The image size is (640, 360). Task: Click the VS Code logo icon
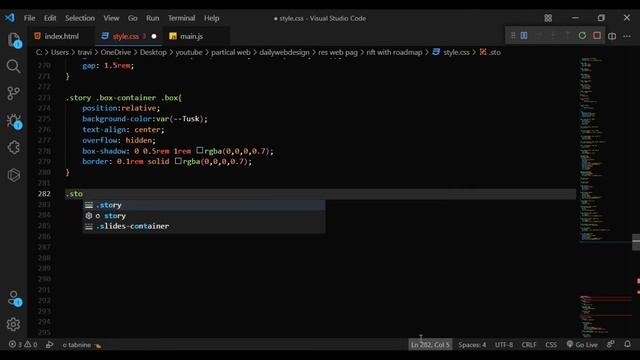point(10,18)
